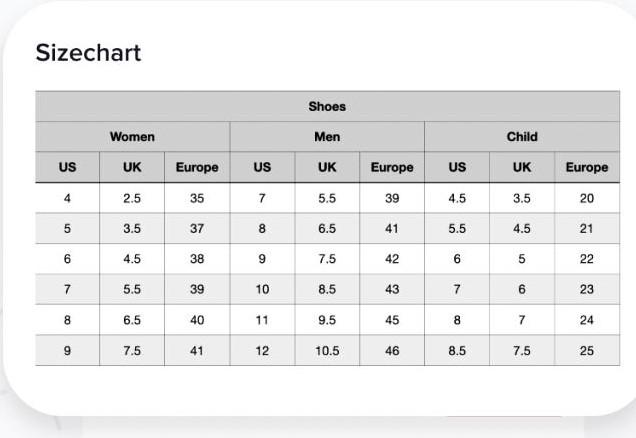636x438 pixels.
Task: Click the Europe header under Women
Action: tap(197, 167)
